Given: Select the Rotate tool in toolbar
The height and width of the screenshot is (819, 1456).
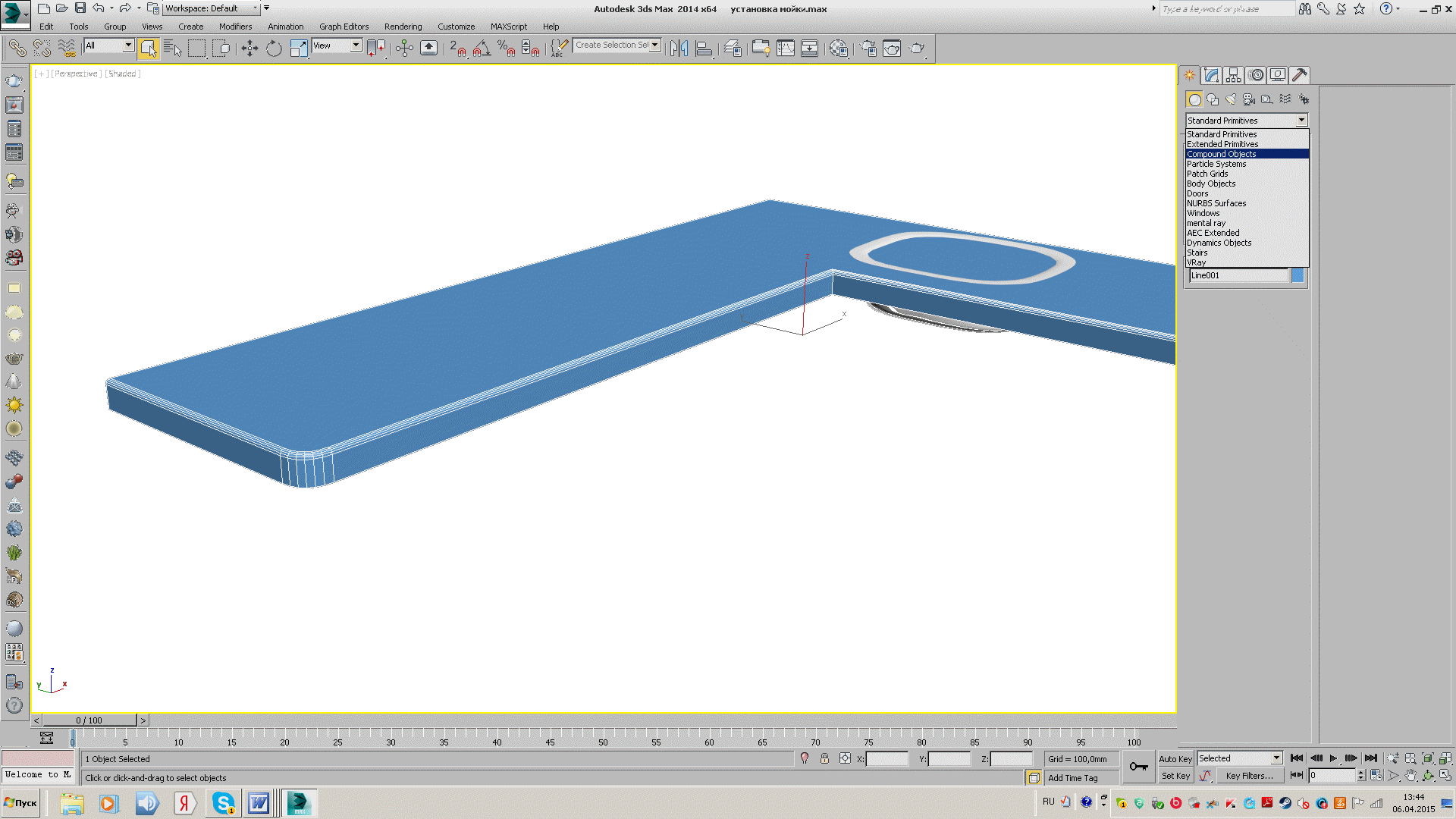Looking at the screenshot, I should point(274,49).
